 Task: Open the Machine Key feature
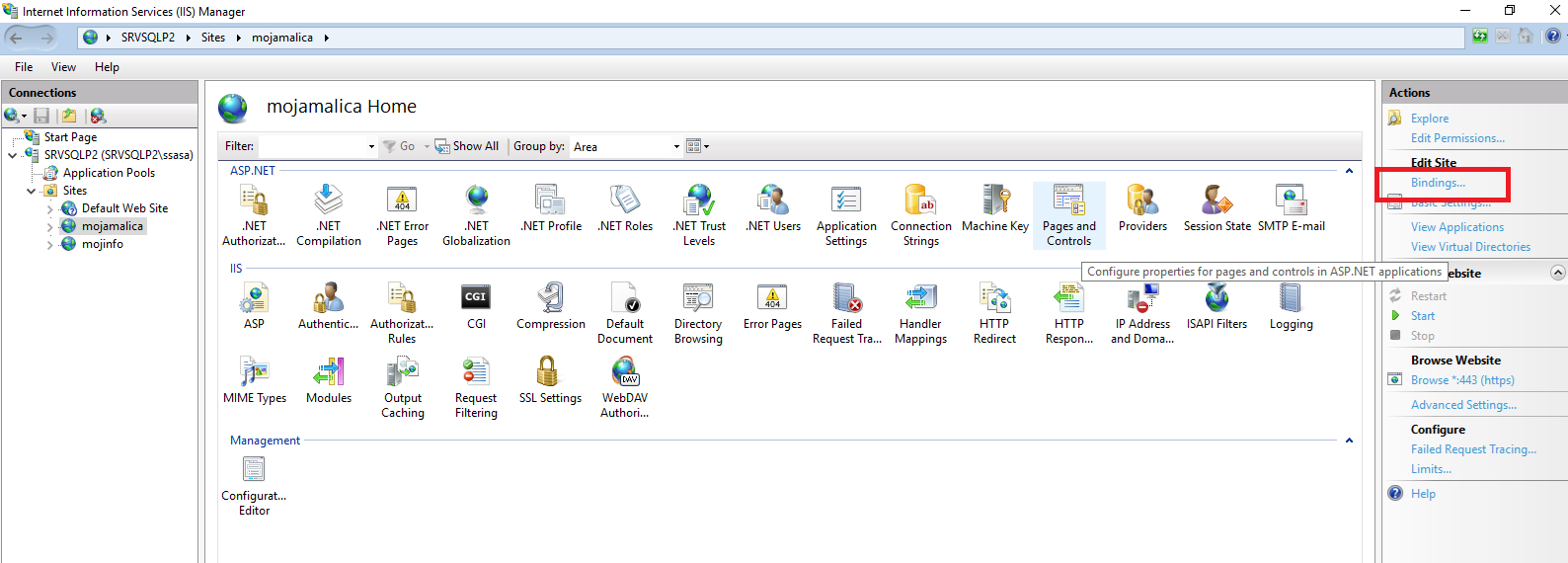[x=995, y=207]
